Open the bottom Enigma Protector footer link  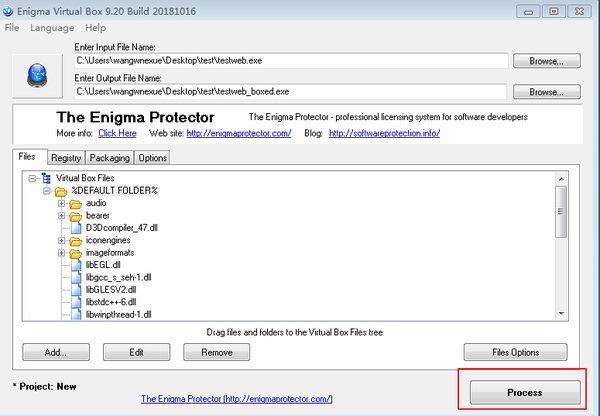coord(237,399)
